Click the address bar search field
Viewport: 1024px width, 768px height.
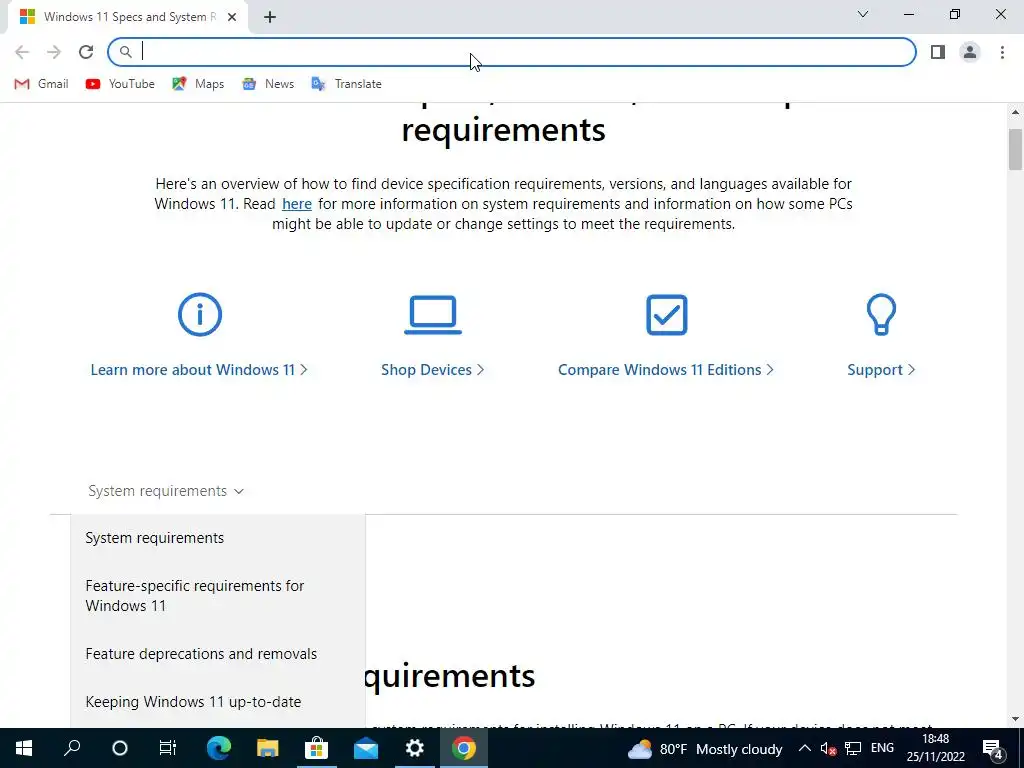tap(511, 52)
